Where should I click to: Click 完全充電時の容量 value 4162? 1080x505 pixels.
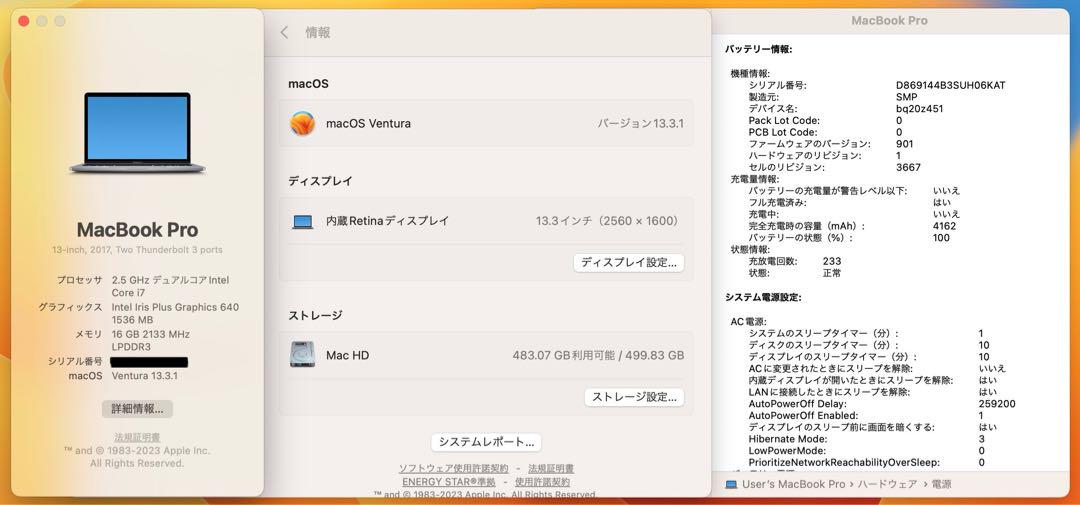[944, 226]
